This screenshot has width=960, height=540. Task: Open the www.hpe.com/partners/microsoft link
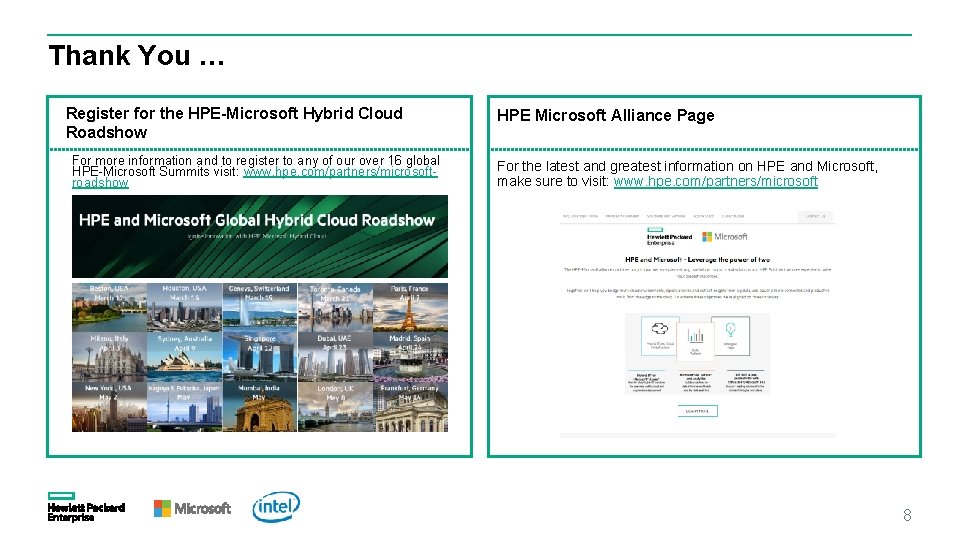coord(716,181)
